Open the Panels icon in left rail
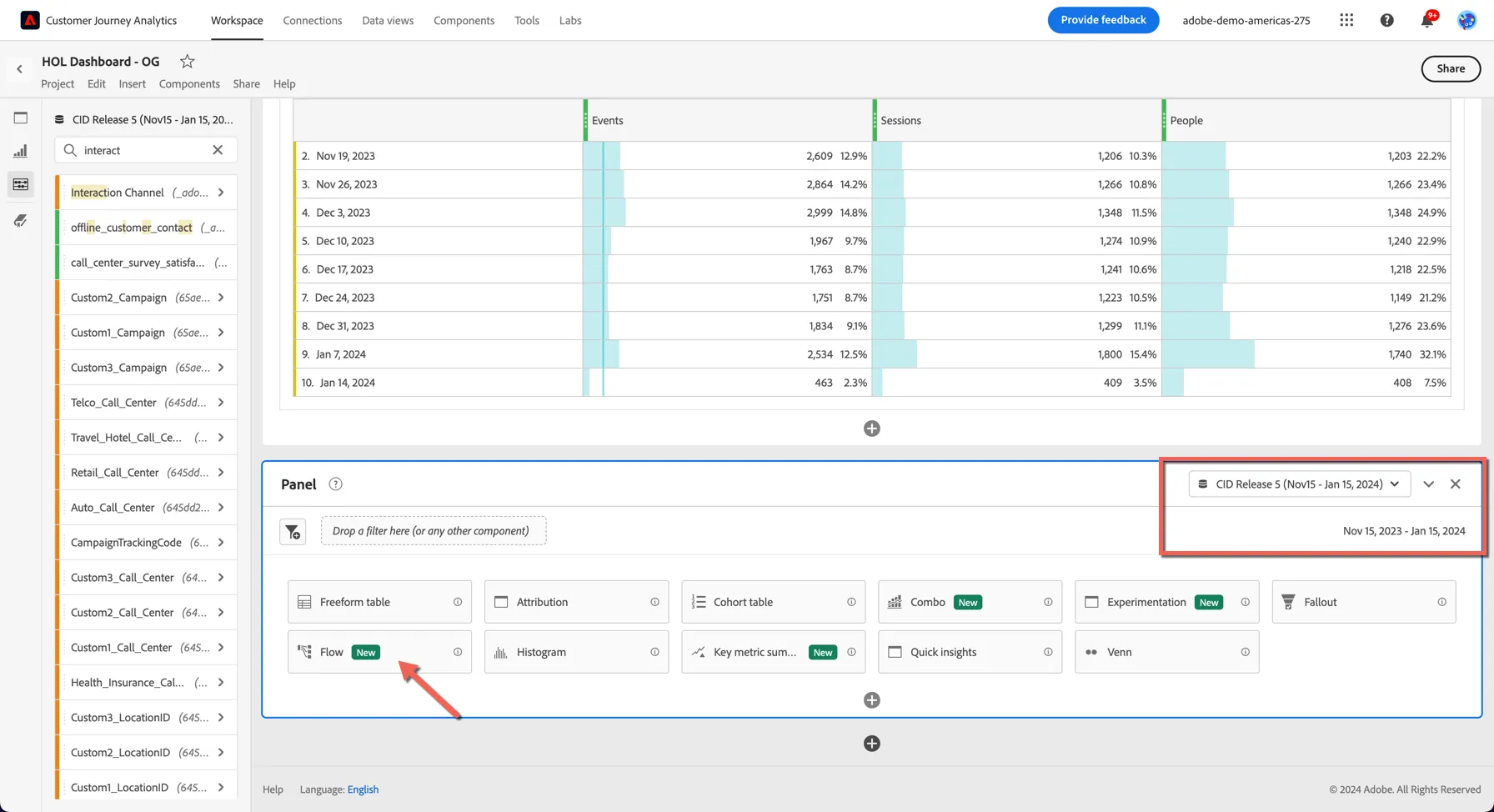 (x=21, y=118)
